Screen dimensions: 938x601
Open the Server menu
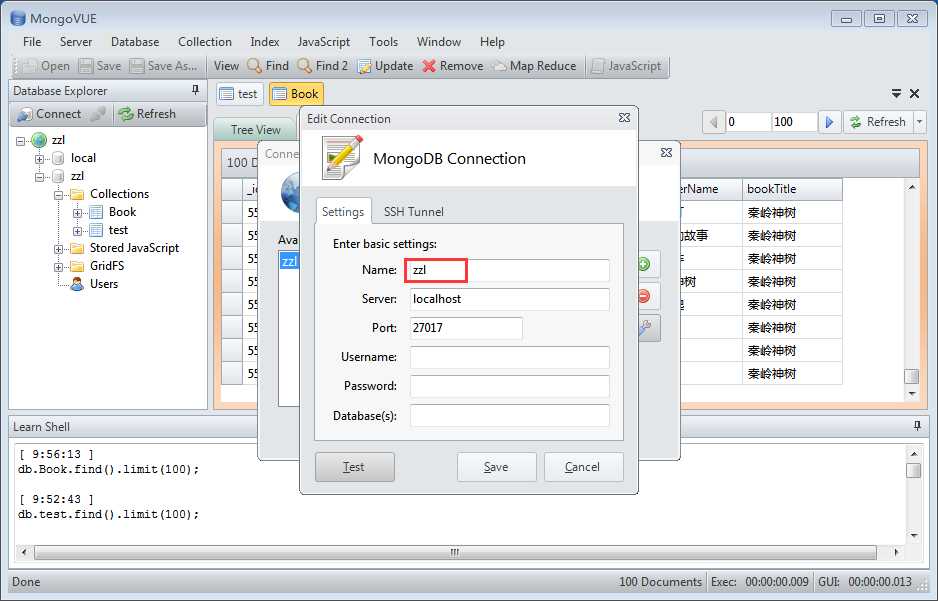76,42
